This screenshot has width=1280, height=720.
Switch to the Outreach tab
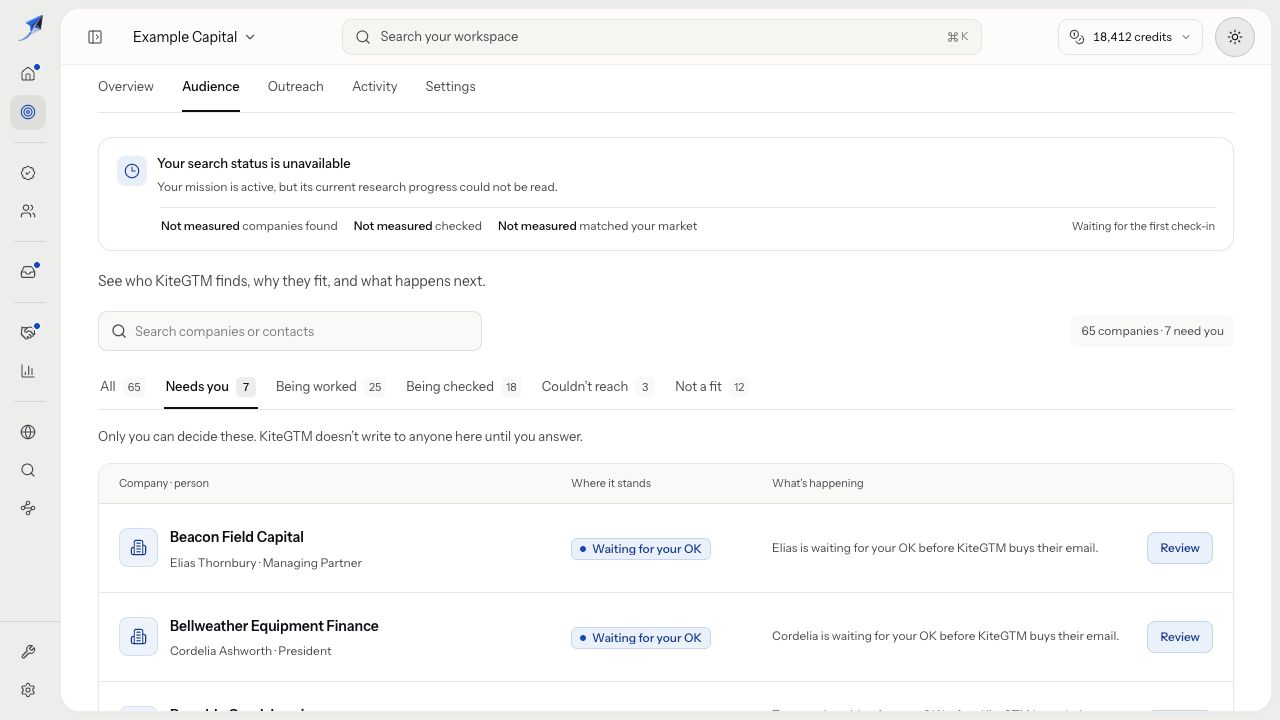(x=295, y=87)
